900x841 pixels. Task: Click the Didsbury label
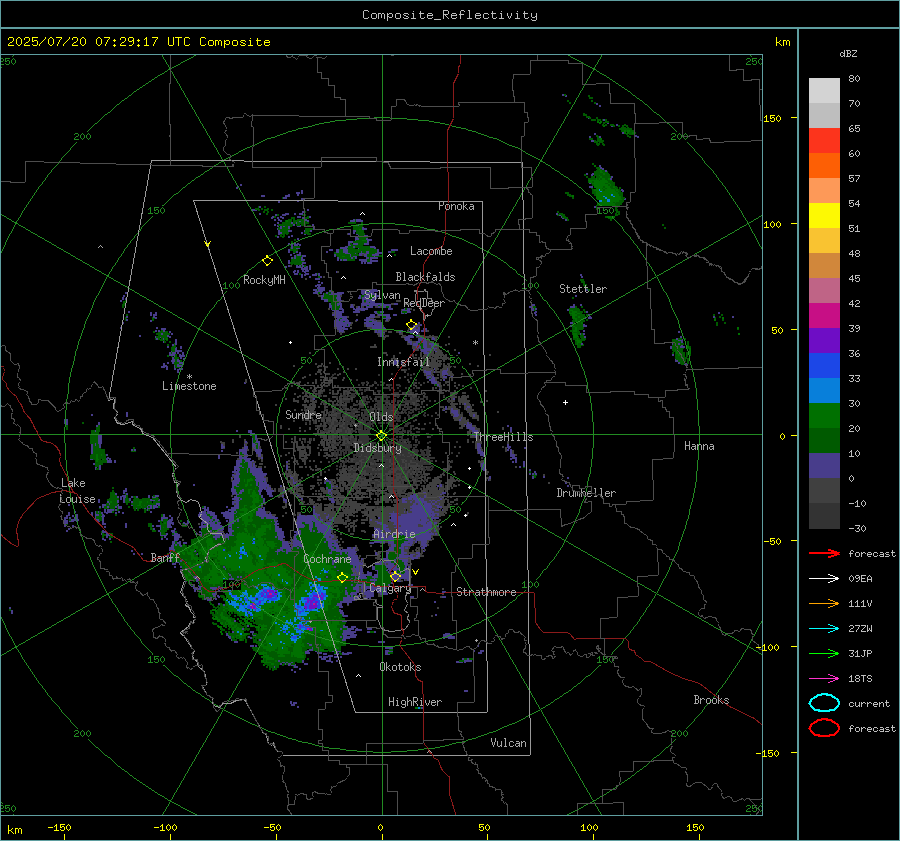click(377, 448)
